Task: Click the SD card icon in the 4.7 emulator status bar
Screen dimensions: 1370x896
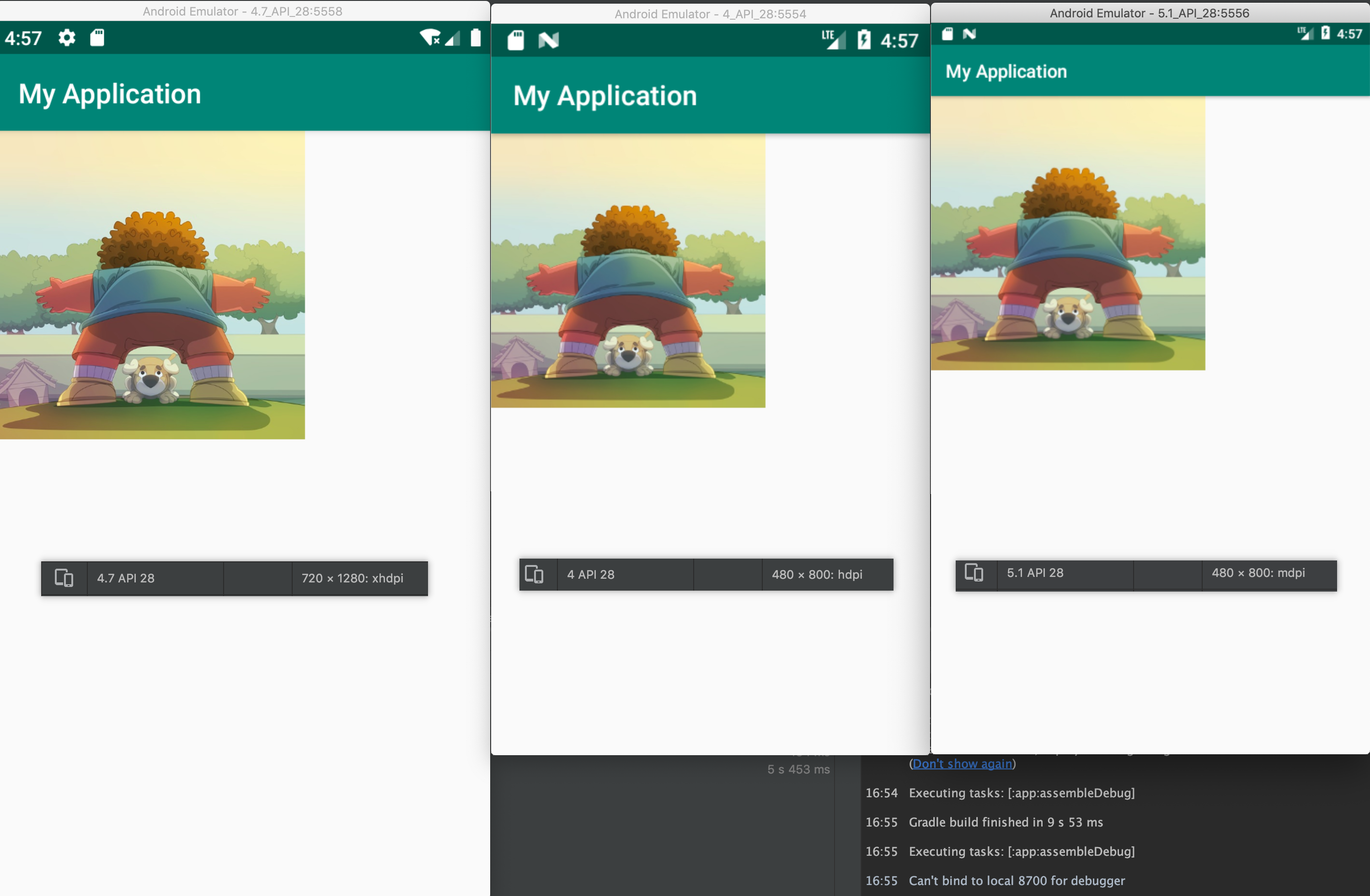Action: click(97, 38)
